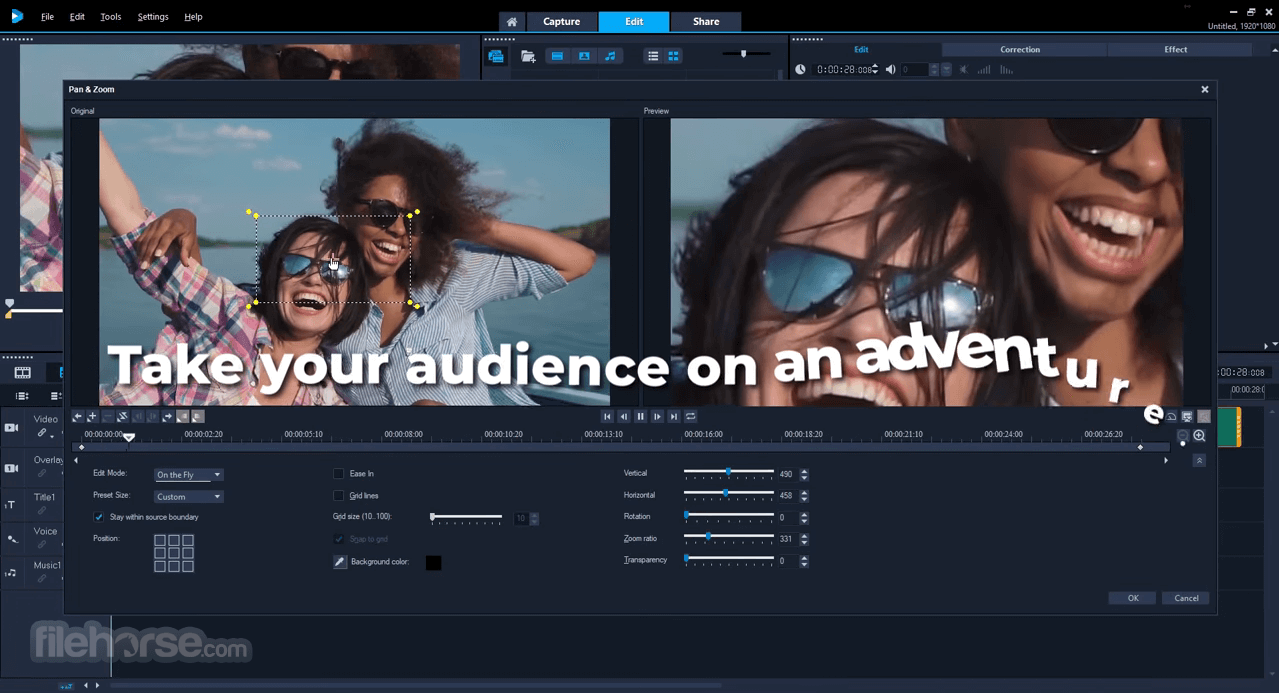Click the duration timecode spinner arrows

[x=876, y=70]
